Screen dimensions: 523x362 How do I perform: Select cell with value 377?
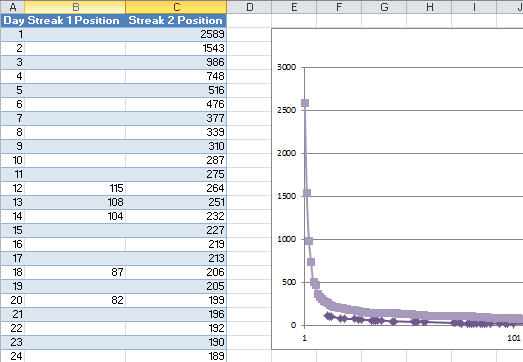click(176, 118)
